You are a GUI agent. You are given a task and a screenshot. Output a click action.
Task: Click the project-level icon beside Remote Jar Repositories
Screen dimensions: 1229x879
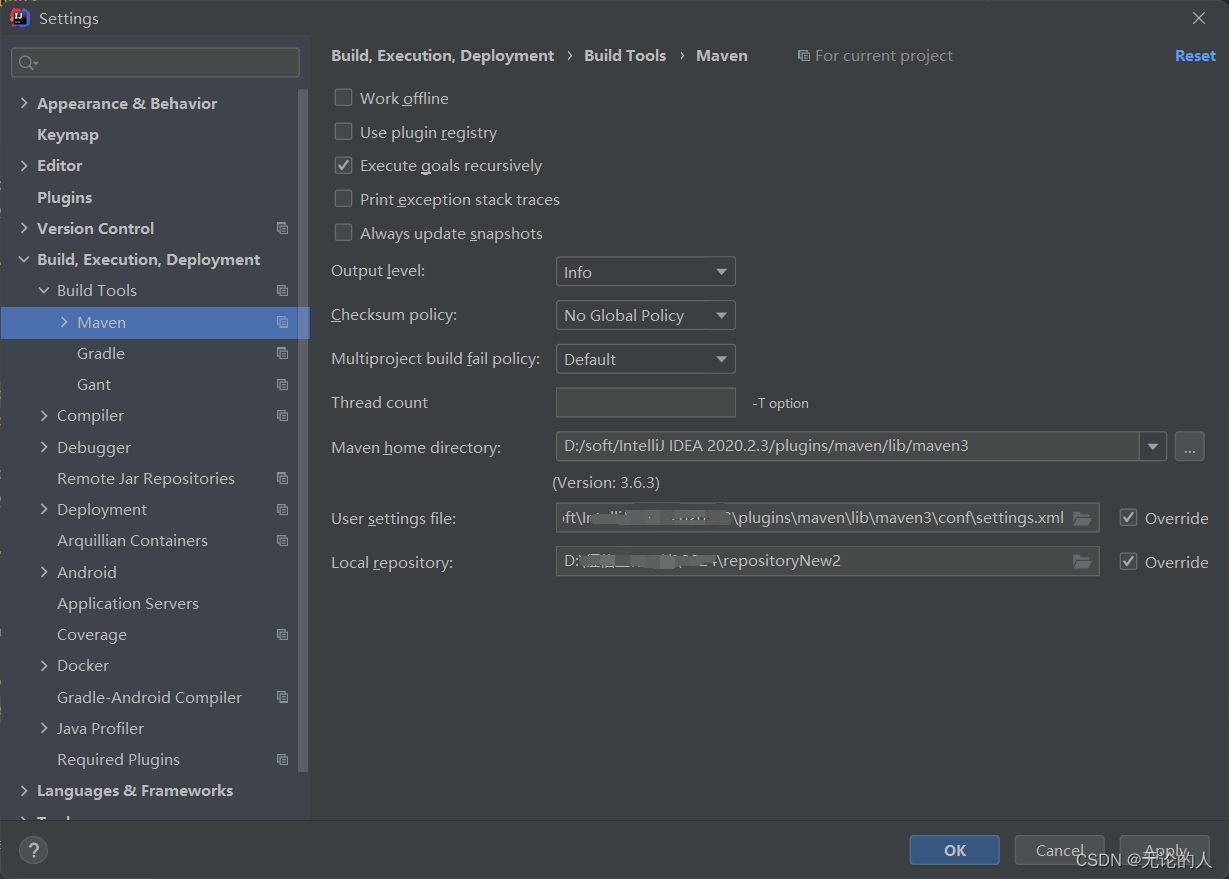coord(282,478)
